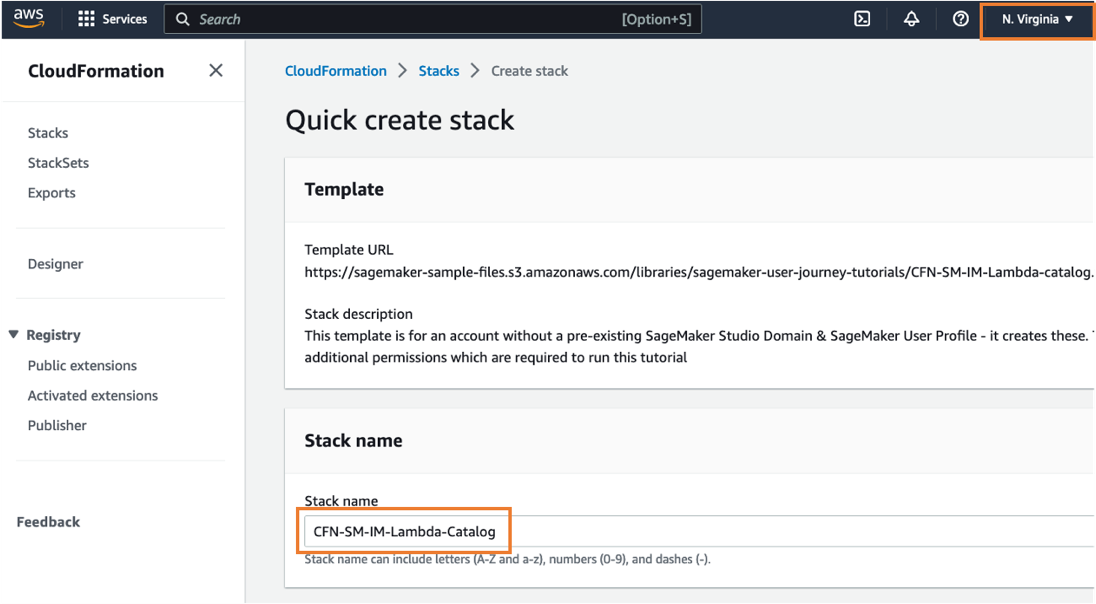Screen dimensions: 1096x604
Task: Open the notifications bell
Action: point(911,18)
